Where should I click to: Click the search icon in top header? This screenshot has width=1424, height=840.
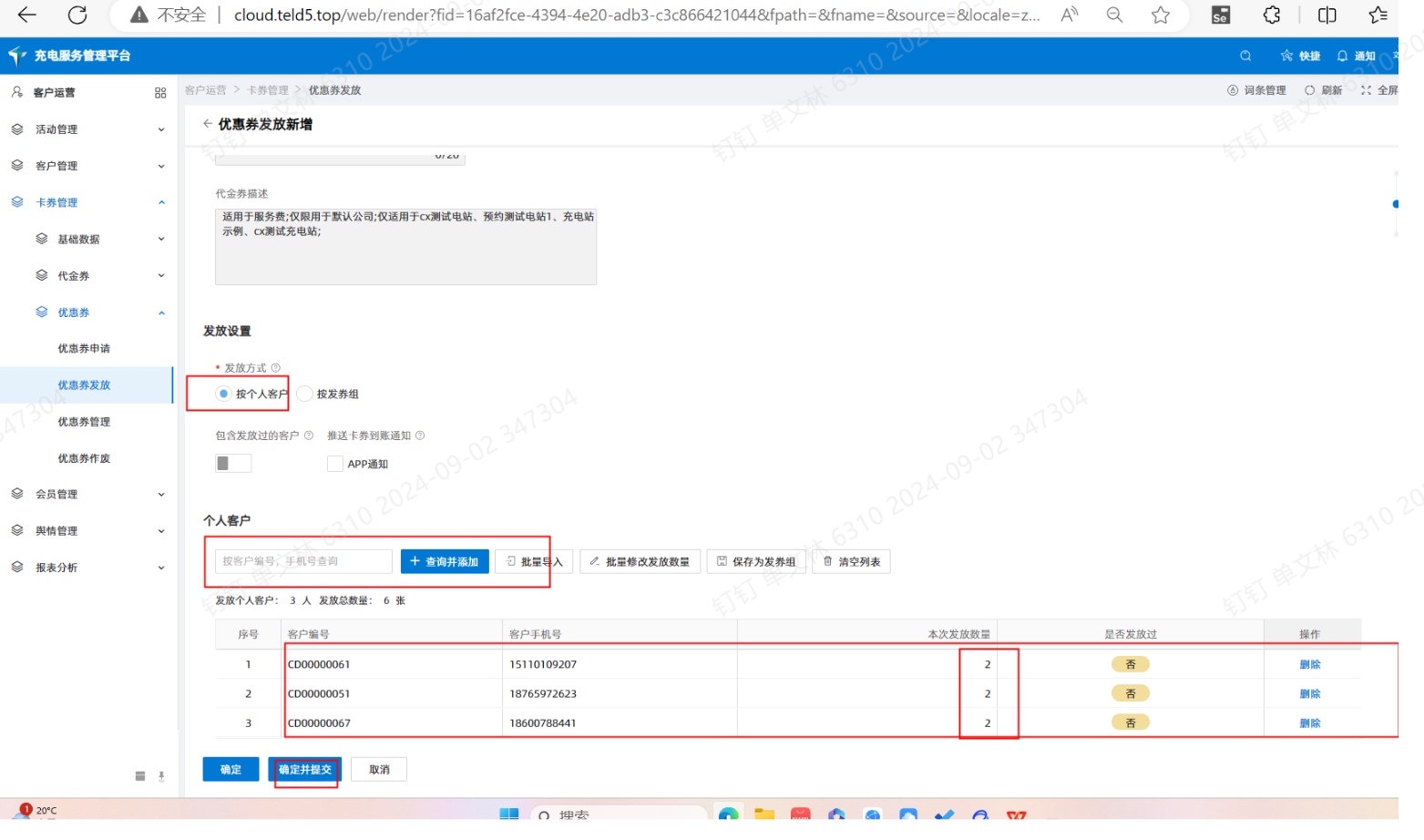[x=1245, y=56]
